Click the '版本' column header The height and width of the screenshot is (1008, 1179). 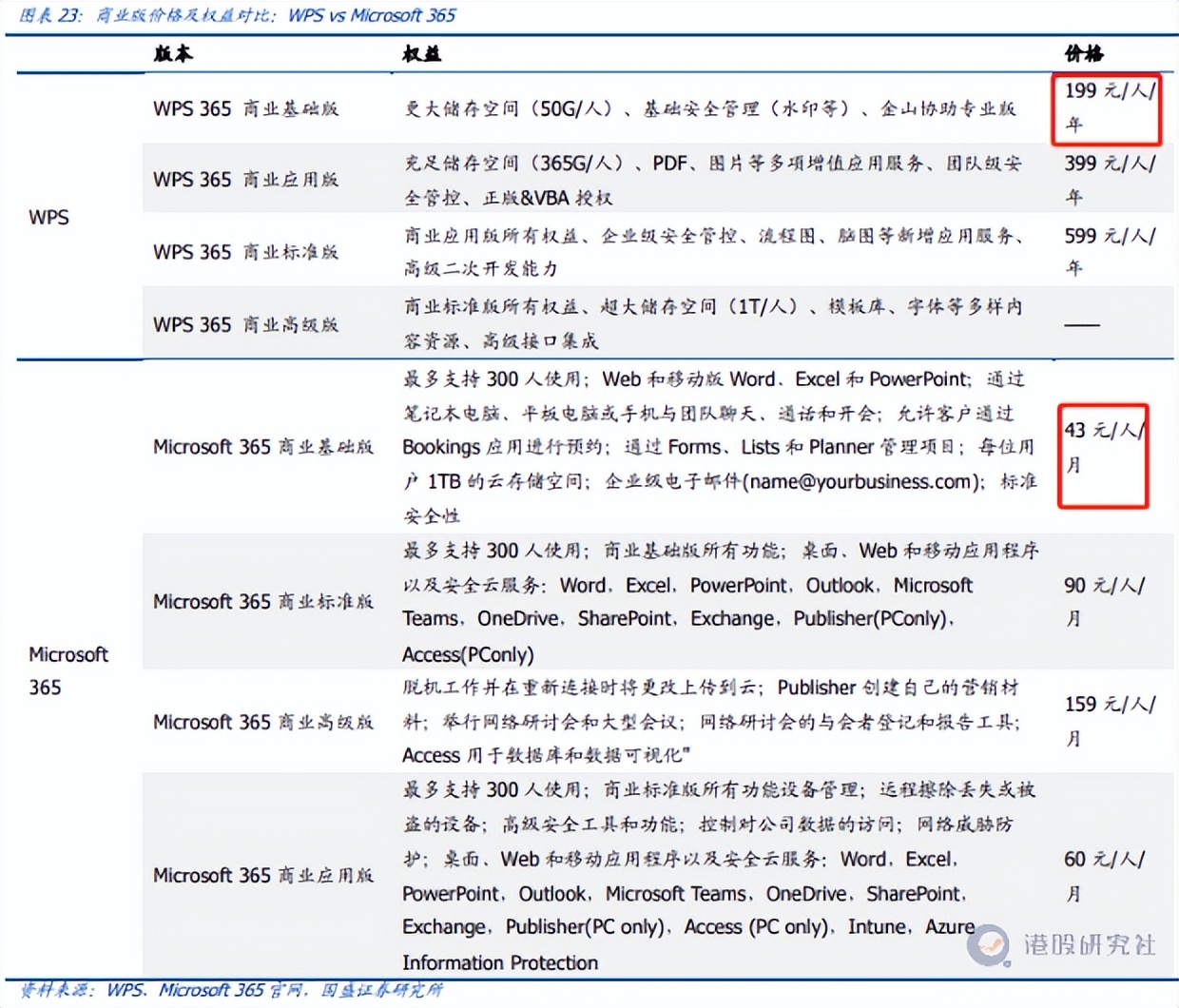coord(173,54)
